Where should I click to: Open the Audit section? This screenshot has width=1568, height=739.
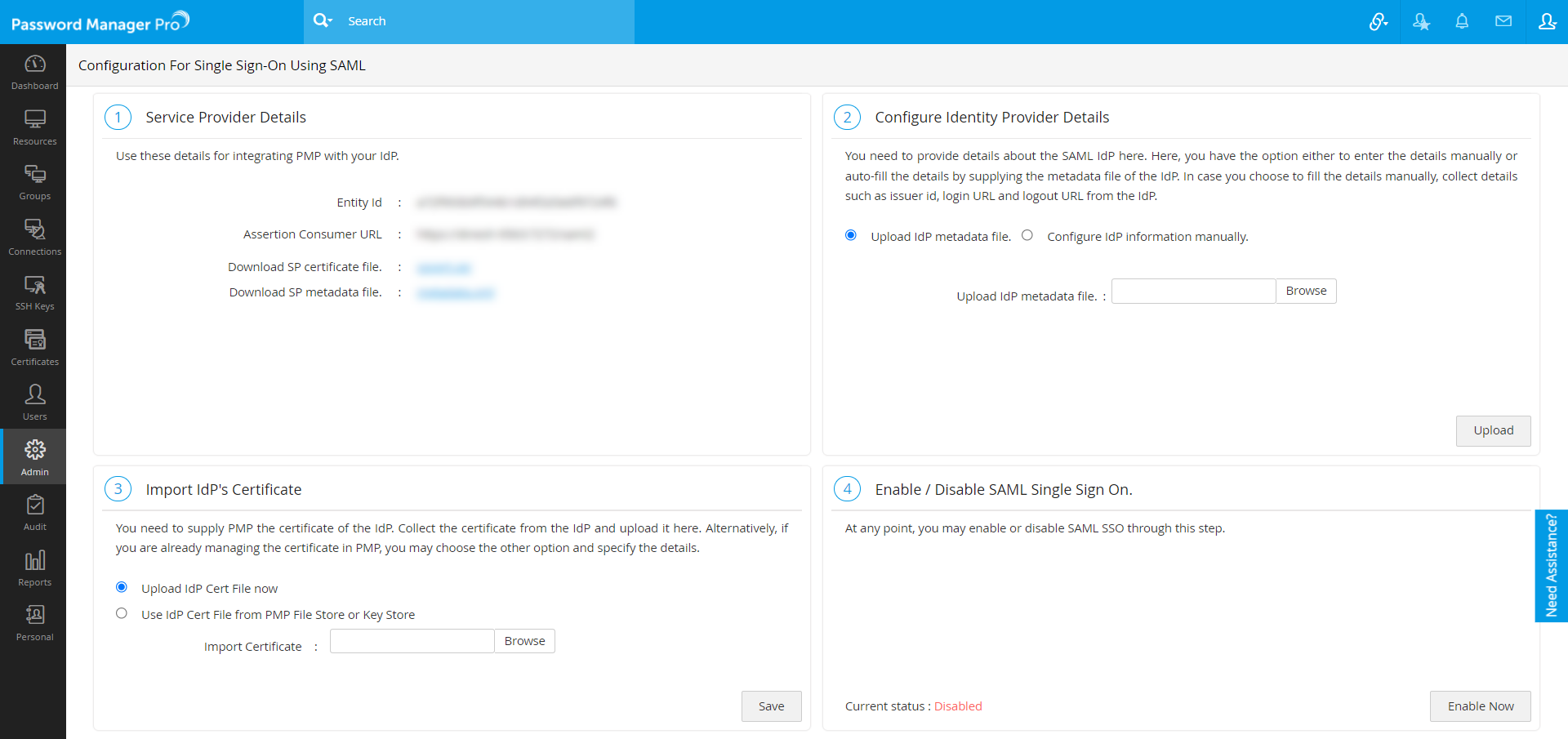pos(34,513)
